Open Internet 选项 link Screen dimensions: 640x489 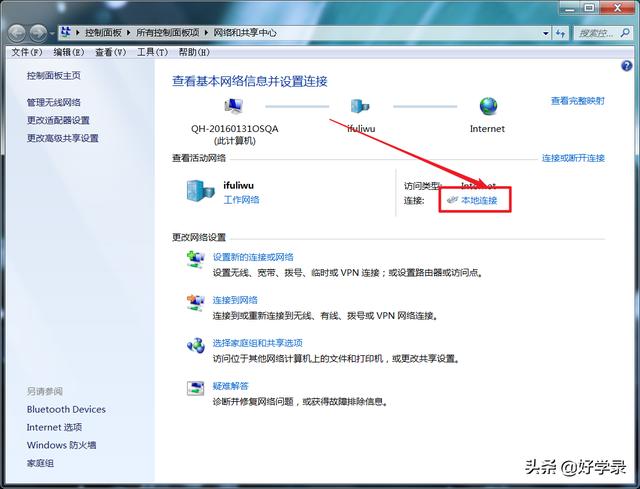[54, 427]
